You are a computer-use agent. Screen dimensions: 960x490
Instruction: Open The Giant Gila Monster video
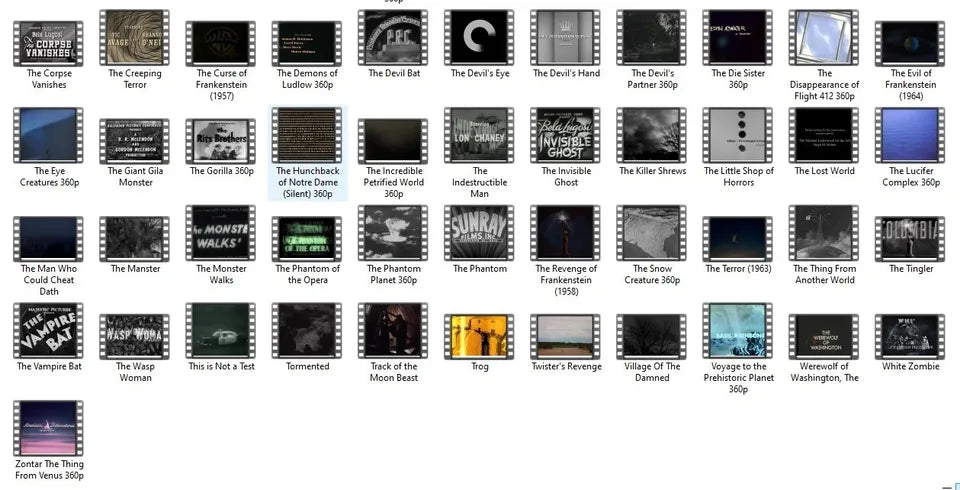point(135,138)
